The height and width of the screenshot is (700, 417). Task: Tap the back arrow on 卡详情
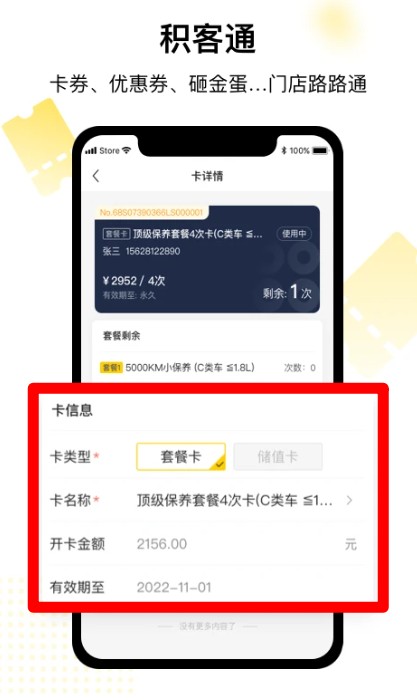[96, 175]
